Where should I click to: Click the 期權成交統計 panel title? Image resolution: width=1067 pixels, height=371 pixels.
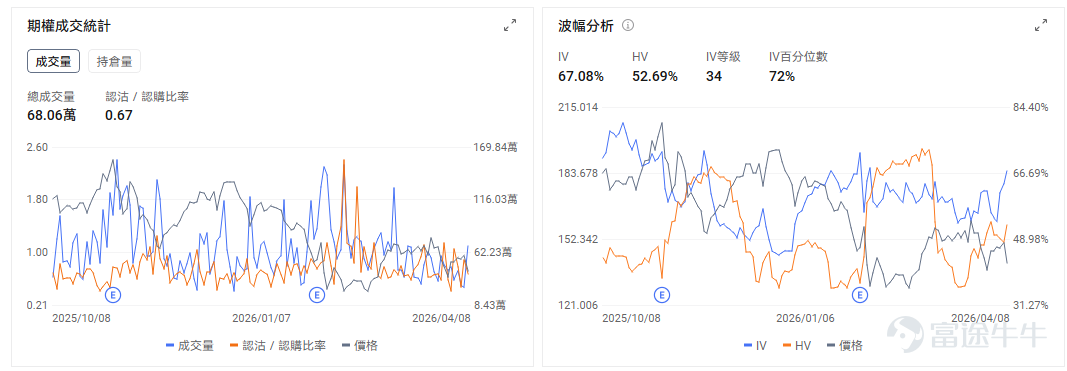click(x=69, y=26)
